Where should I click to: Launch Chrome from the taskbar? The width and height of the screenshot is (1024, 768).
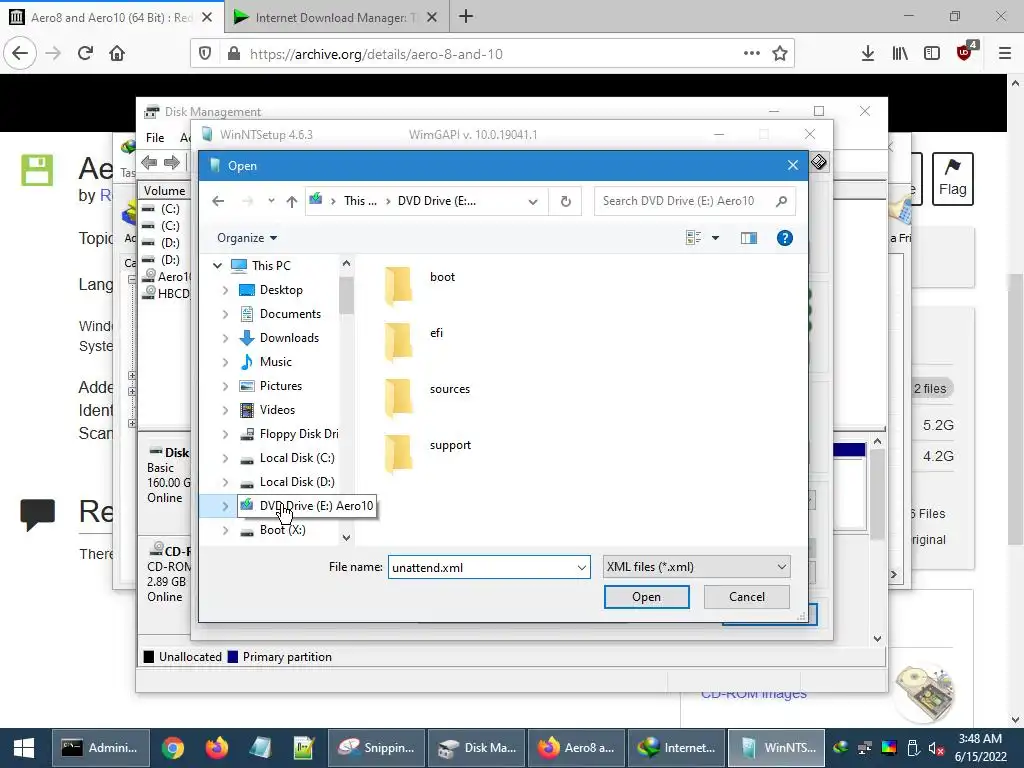173,748
